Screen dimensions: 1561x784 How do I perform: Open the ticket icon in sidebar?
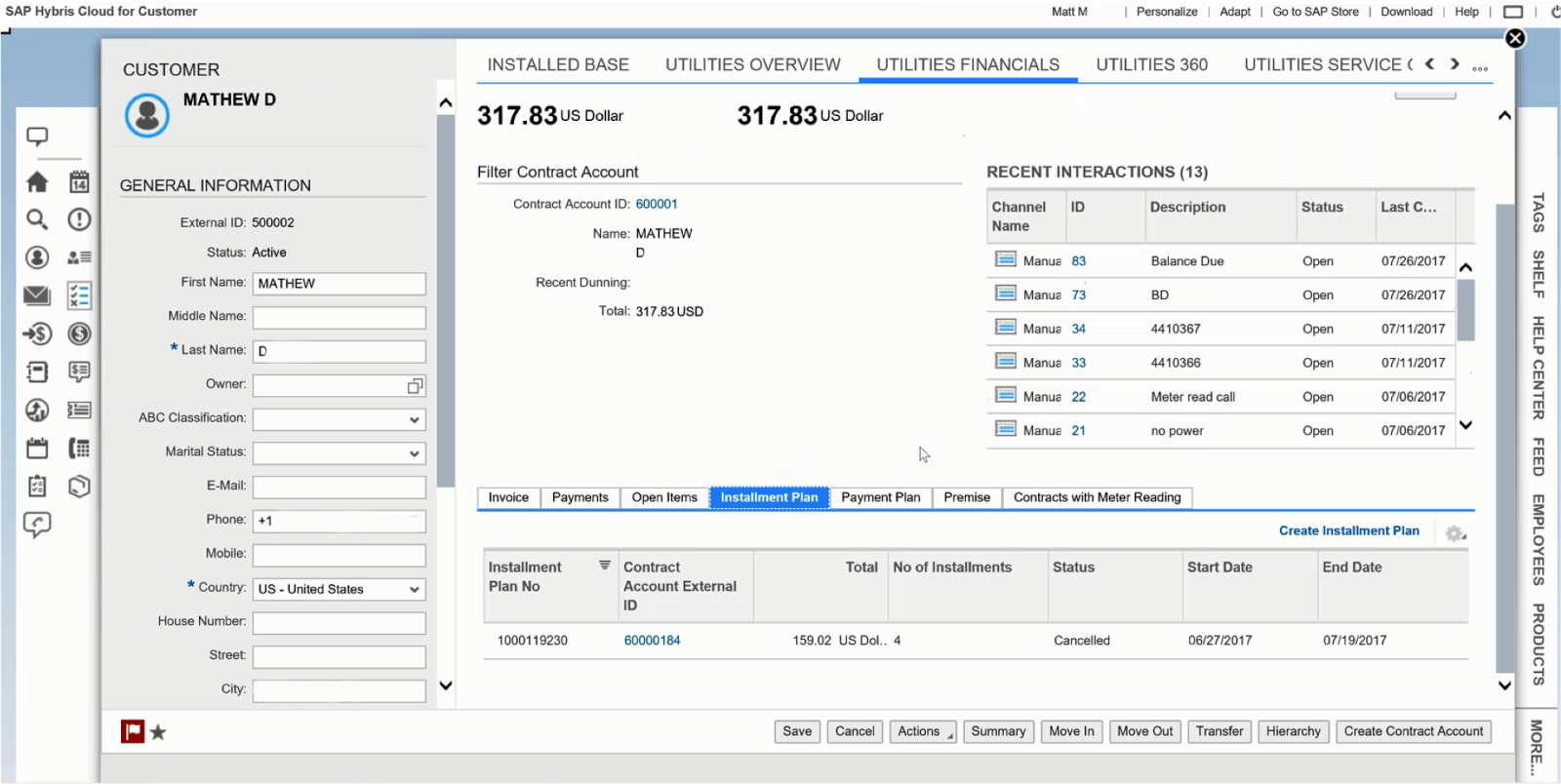[x=79, y=410]
